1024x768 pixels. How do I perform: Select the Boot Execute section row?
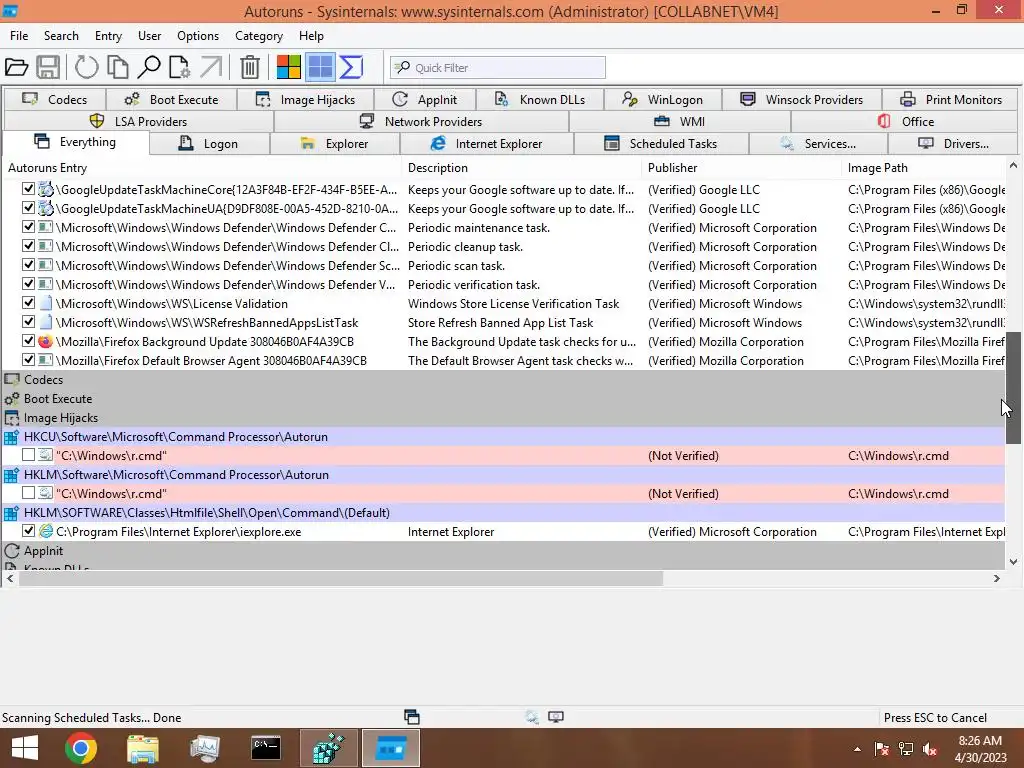tap(503, 398)
